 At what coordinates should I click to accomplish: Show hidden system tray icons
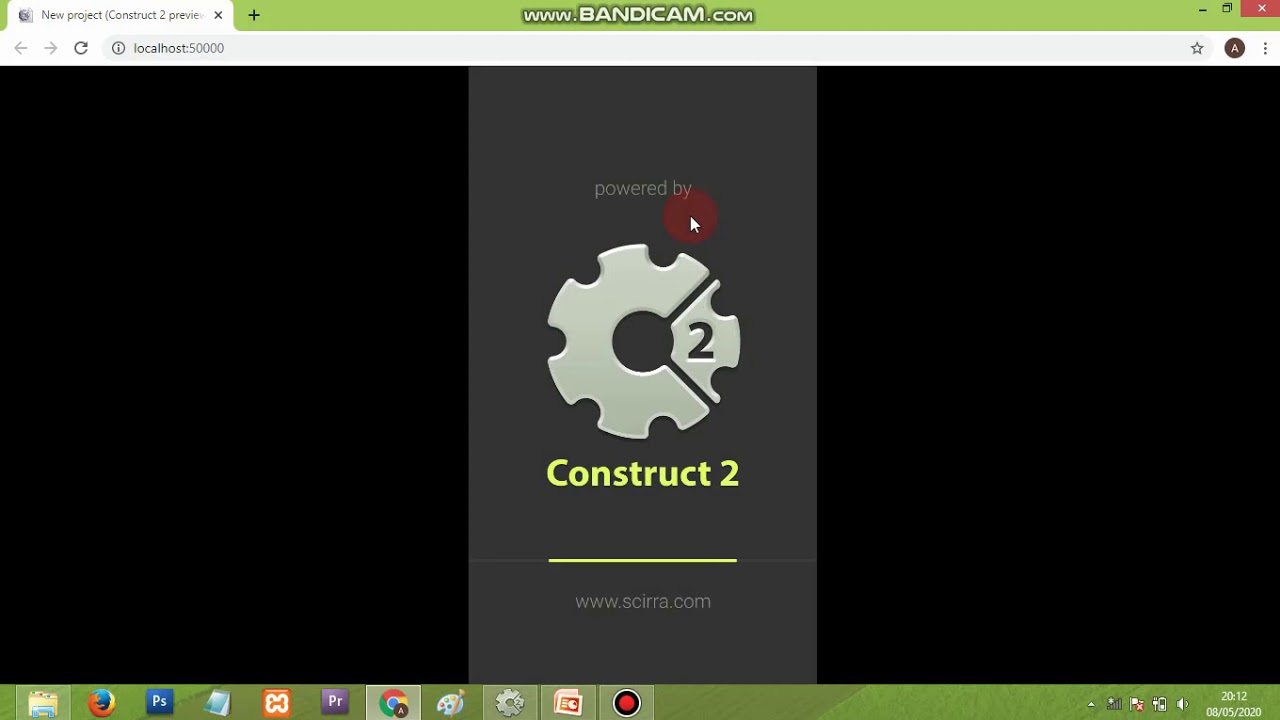coord(1091,704)
